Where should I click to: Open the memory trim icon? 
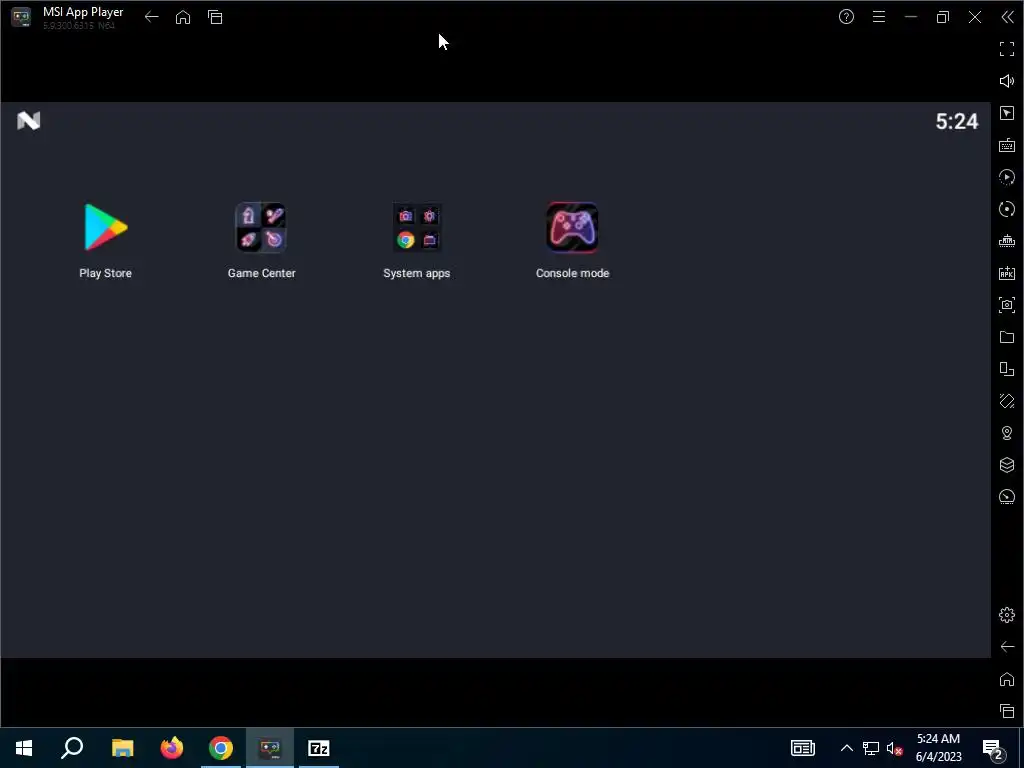click(x=1007, y=241)
